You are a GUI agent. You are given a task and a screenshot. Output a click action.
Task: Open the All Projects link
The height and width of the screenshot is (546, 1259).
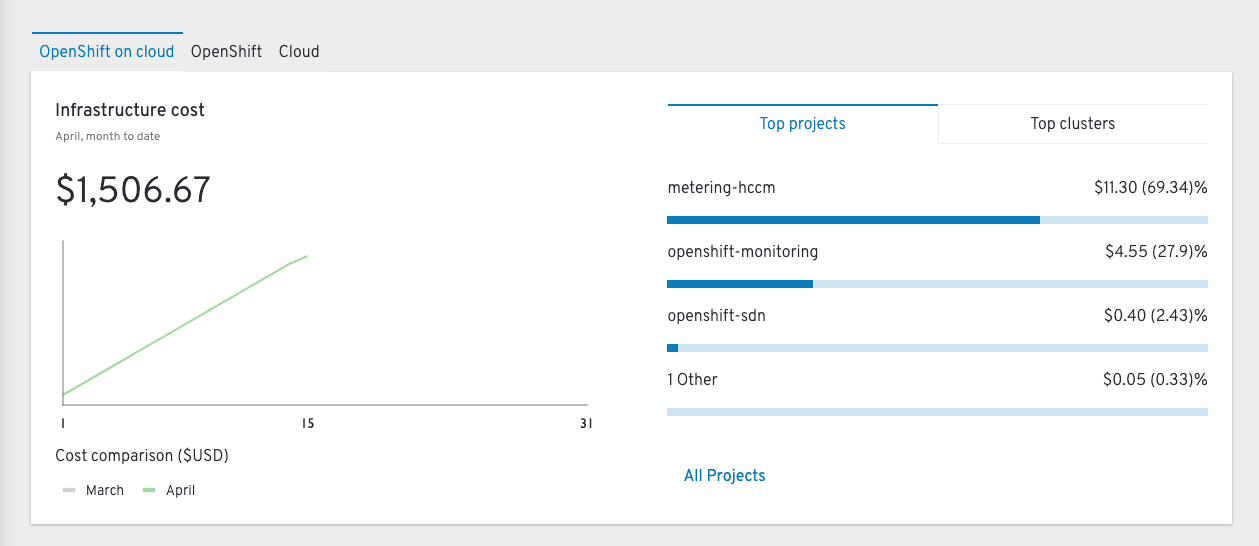click(x=724, y=476)
